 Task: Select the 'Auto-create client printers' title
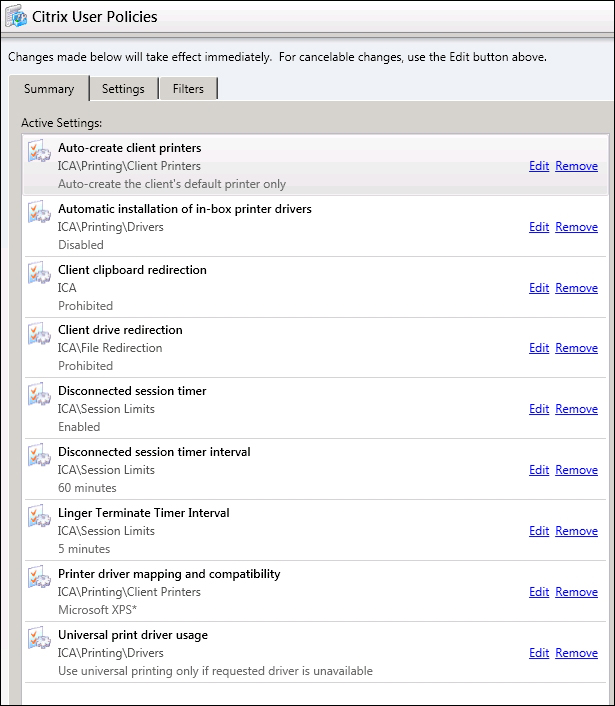(x=130, y=148)
